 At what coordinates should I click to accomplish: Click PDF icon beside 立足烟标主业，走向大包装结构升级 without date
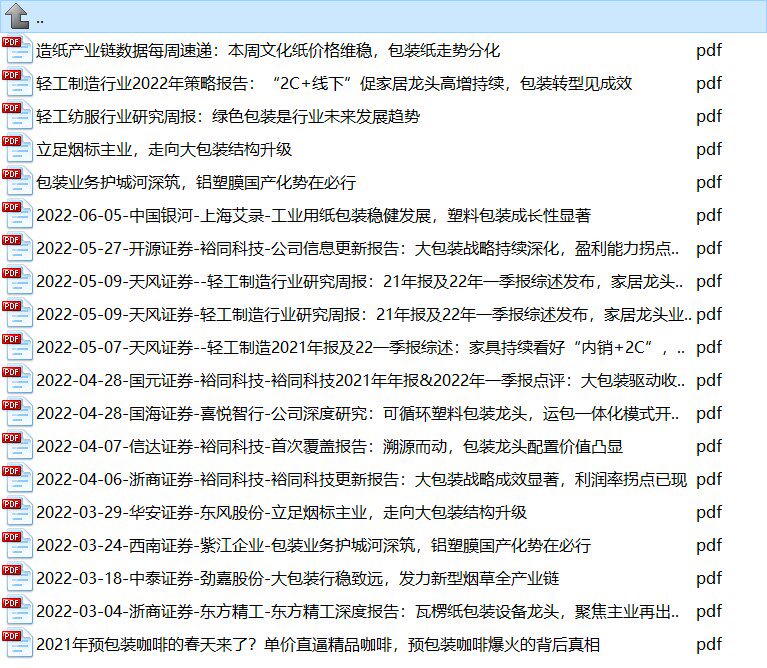click(x=17, y=149)
